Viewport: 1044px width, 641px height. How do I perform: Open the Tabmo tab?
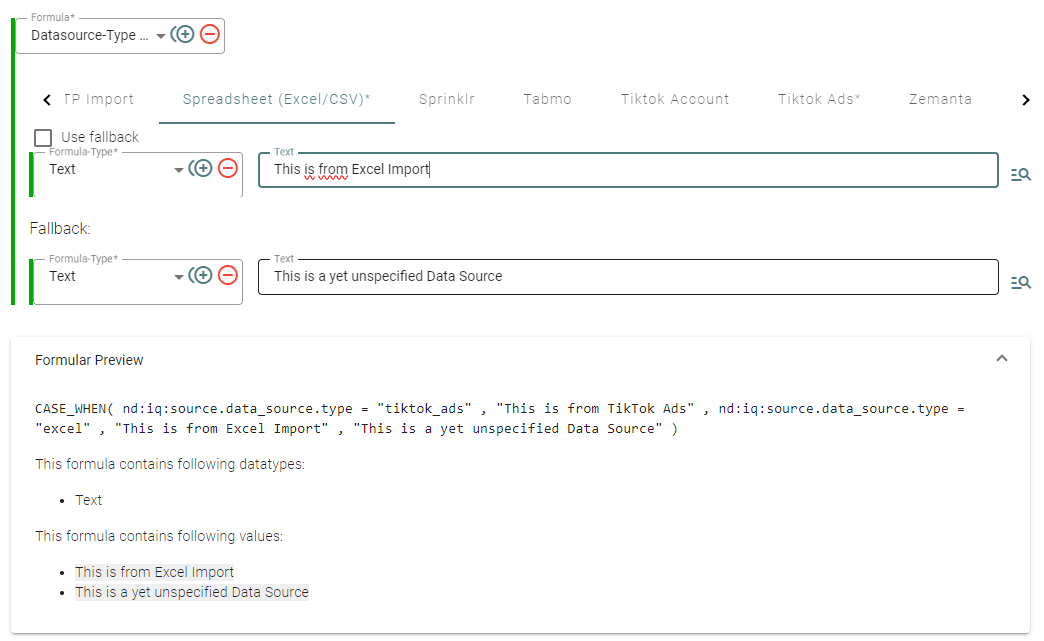(x=547, y=99)
